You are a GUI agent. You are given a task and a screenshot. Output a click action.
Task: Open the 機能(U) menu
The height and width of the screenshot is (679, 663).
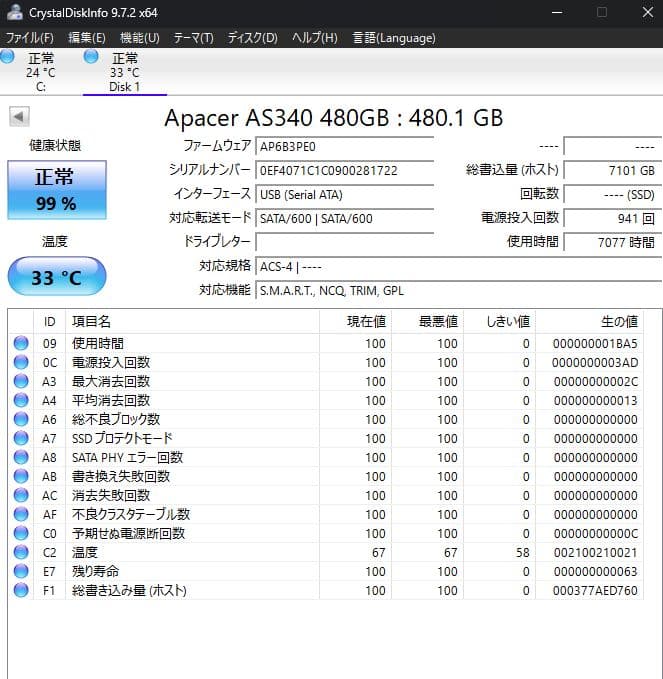pos(139,38)
